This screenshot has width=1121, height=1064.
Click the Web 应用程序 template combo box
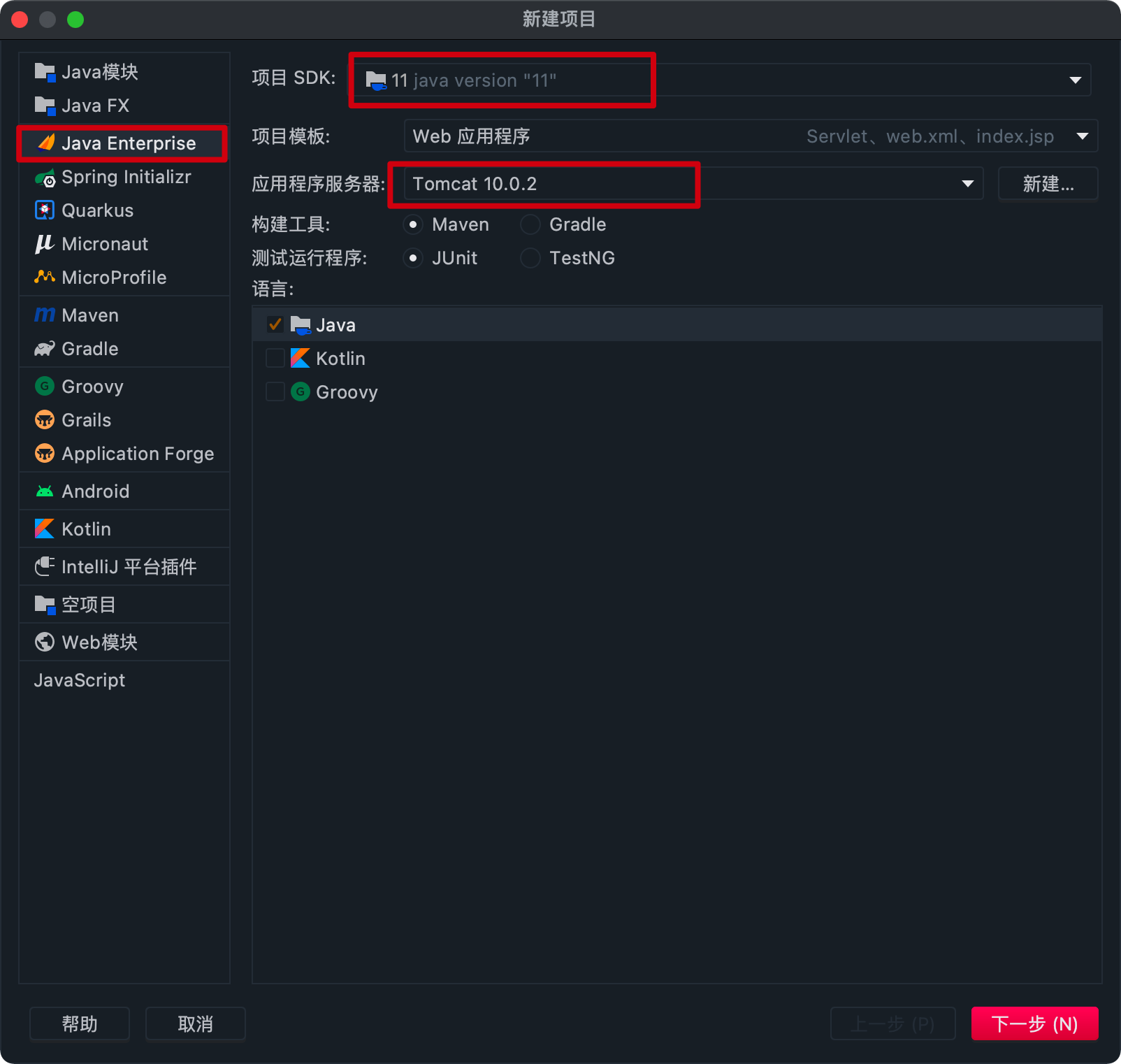751,136
